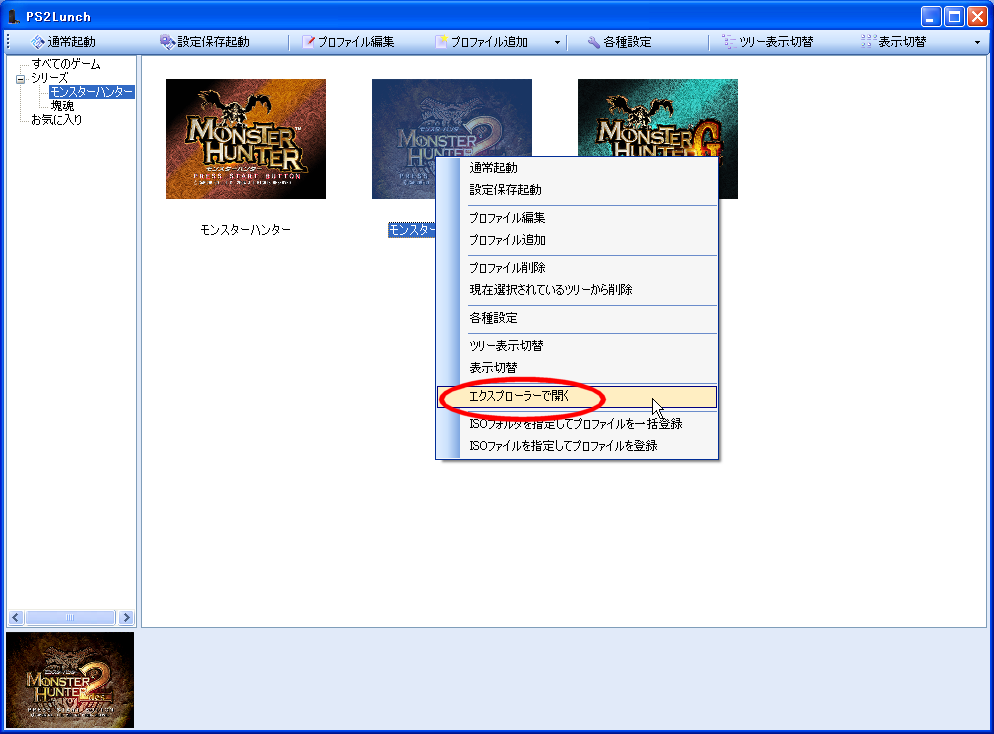The height and width of the screenshot is (734, 994).
Task: Select the orange Monster Hunter thumbnail
Action: tap(246, 139)
